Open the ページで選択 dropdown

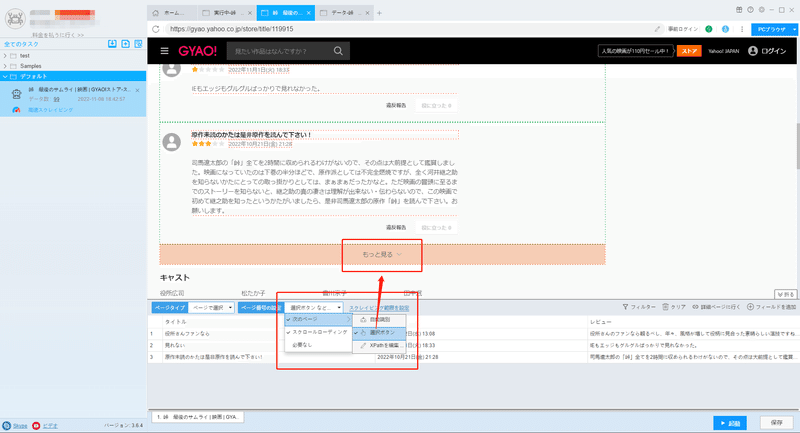[x=211, y=308]
